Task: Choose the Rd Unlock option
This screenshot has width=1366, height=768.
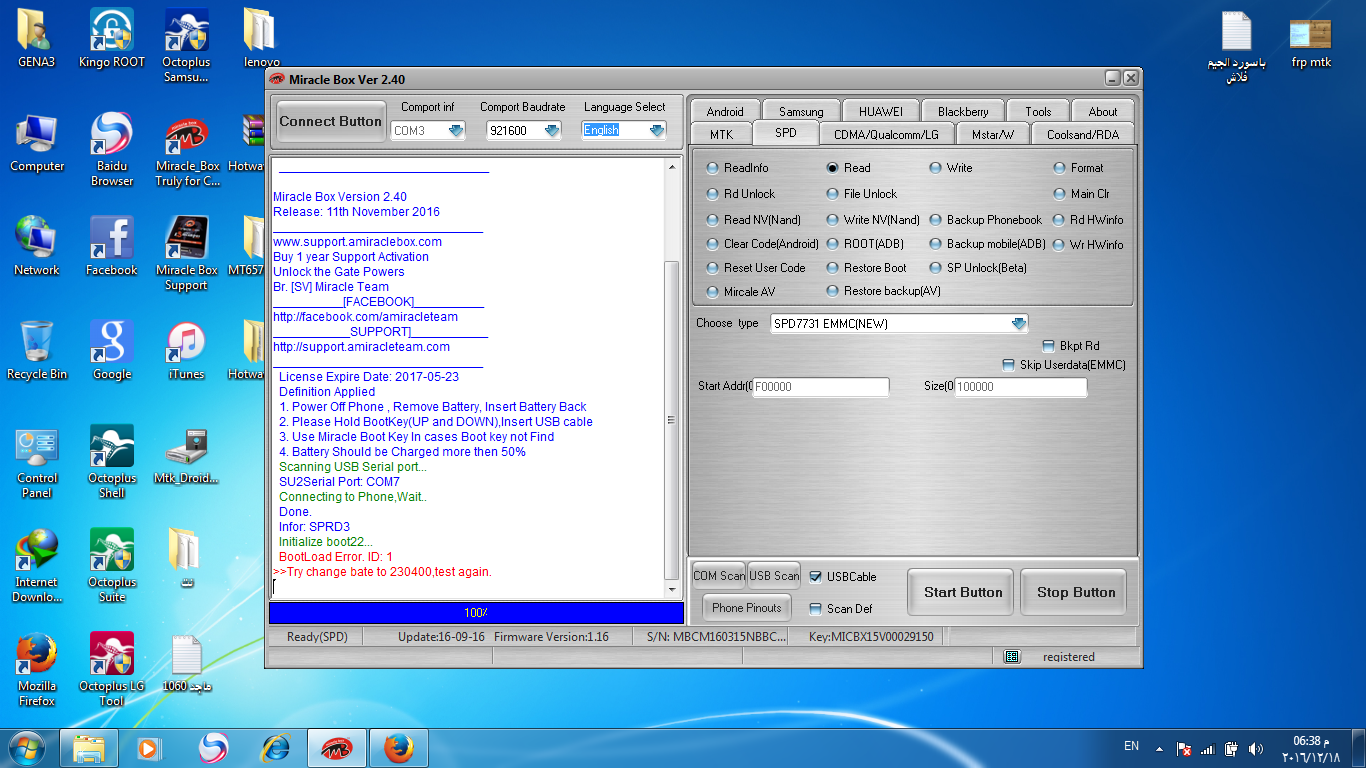Action: tap(741, 194)
